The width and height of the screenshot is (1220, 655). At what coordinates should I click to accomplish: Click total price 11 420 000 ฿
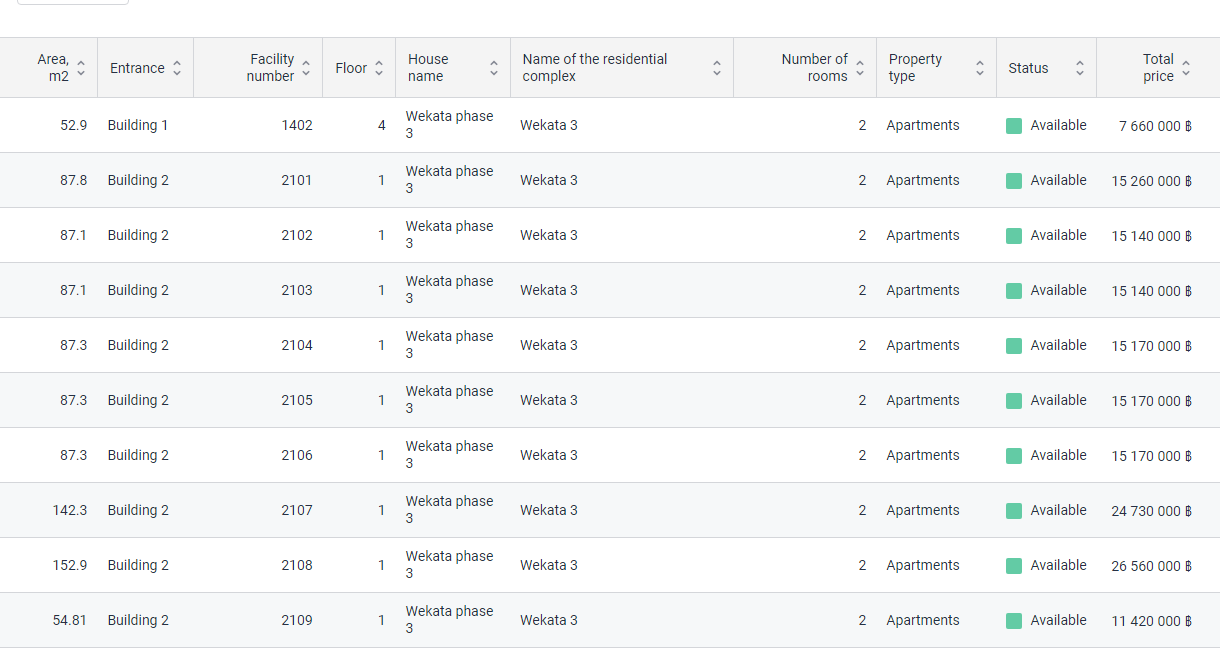pyautogui.click(x=1151, y=621)
